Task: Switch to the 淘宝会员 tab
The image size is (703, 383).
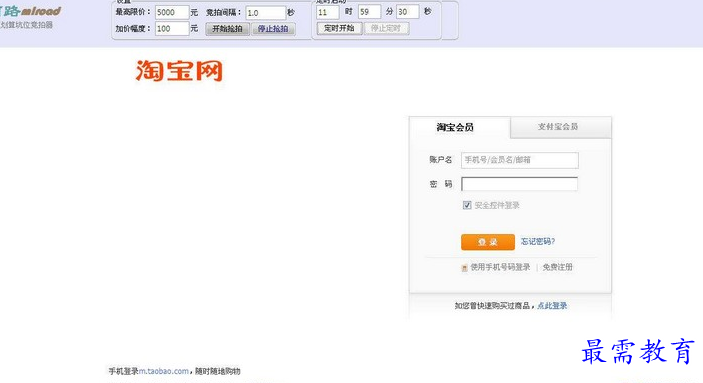Action: click(460, 127)
